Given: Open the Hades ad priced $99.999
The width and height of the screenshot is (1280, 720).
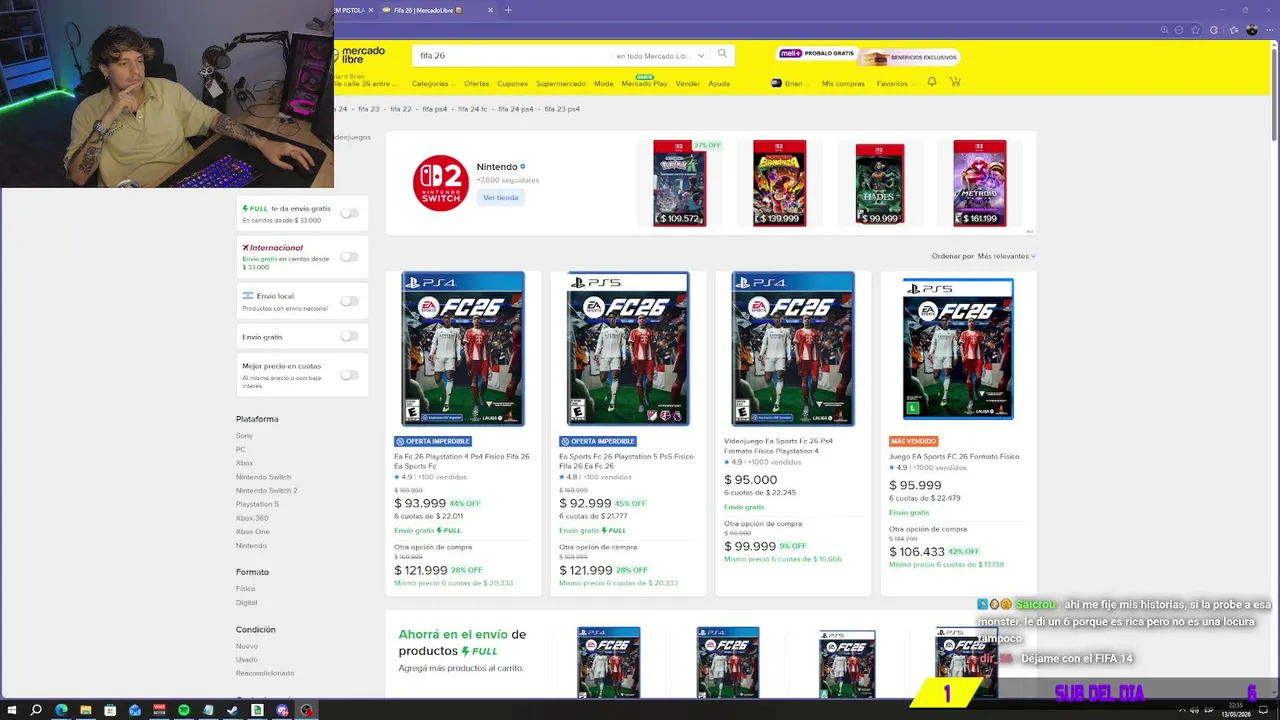Looking at the screenshot, I should coord(880,184).
